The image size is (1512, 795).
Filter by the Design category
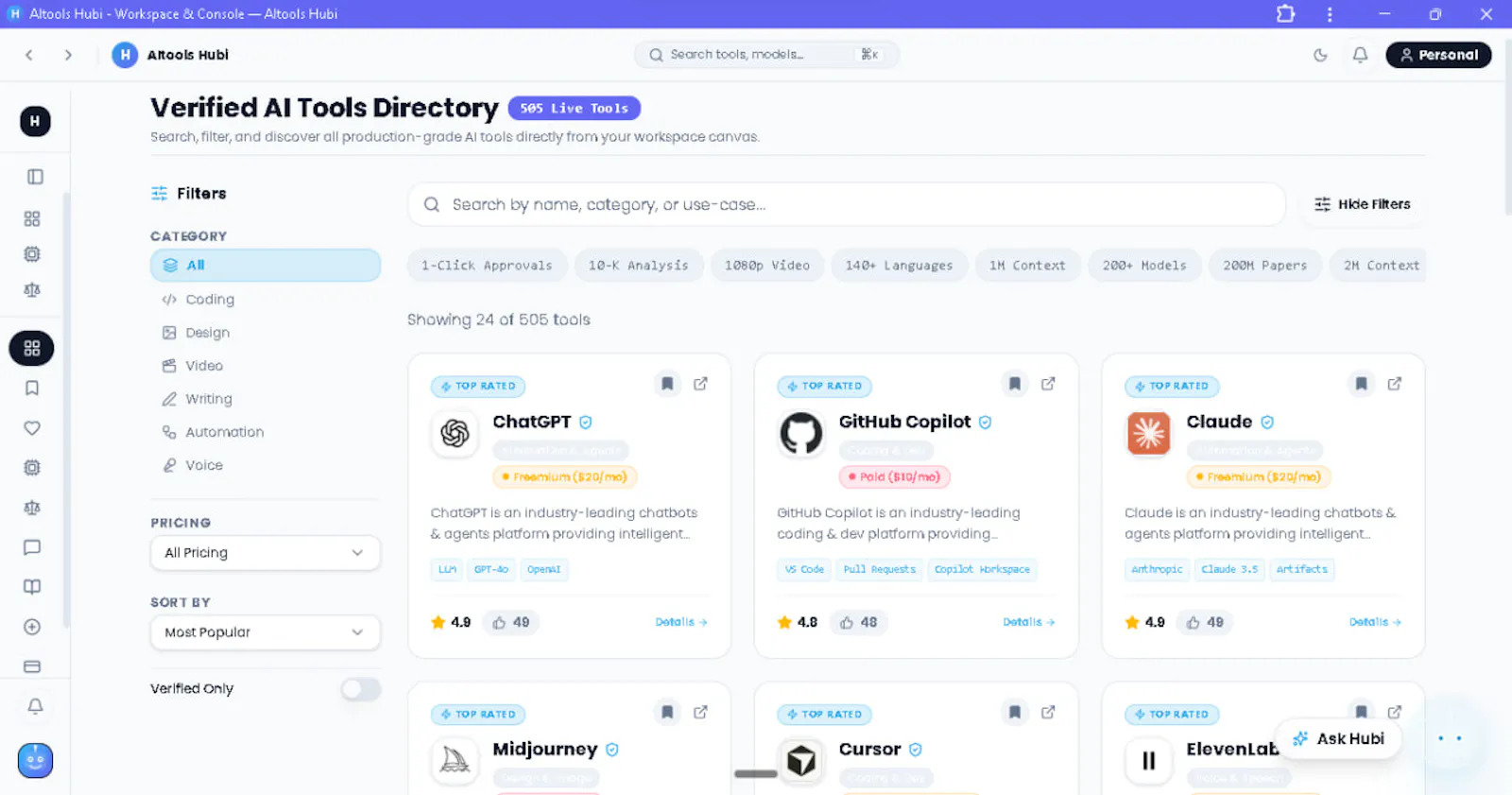[266, 333]
